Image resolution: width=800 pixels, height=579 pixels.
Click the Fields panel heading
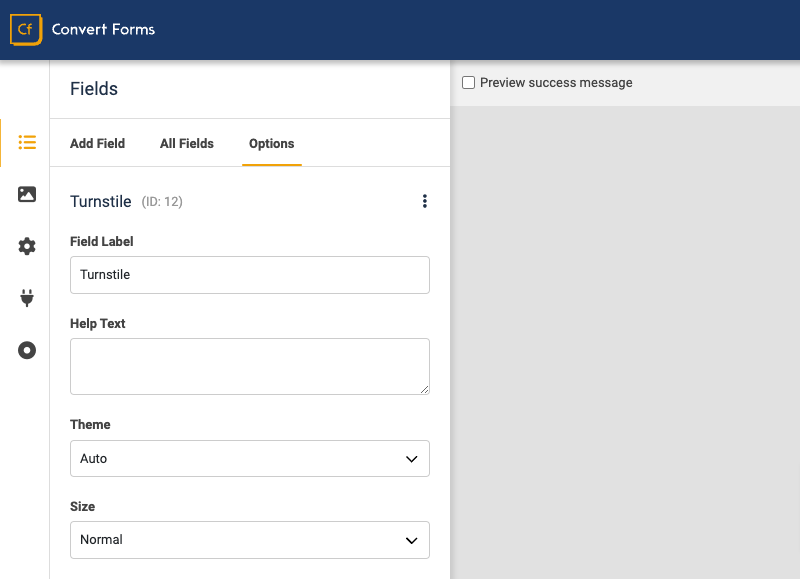coord(94,89)
